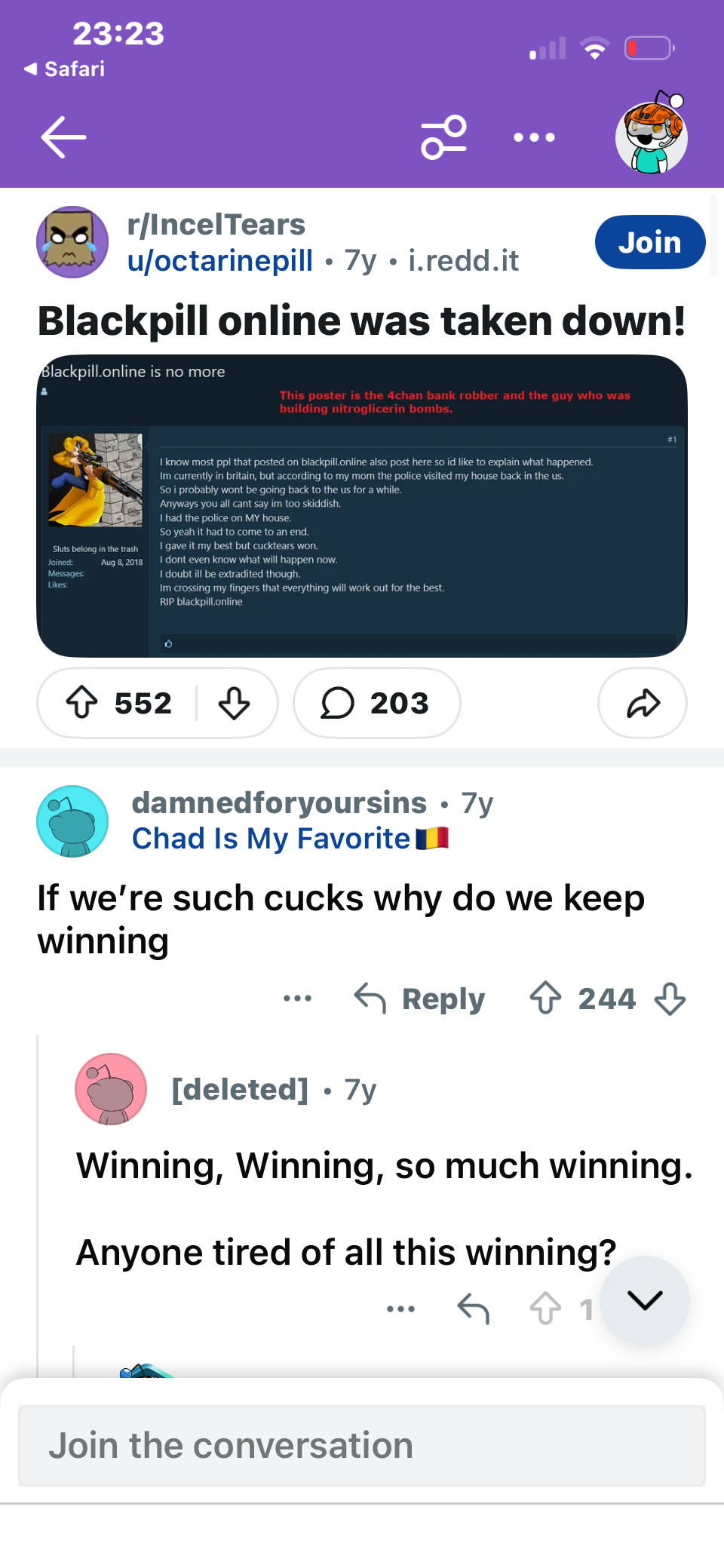Open the post sort filter options icon
Screen dimensions: 724x1568
444,137
